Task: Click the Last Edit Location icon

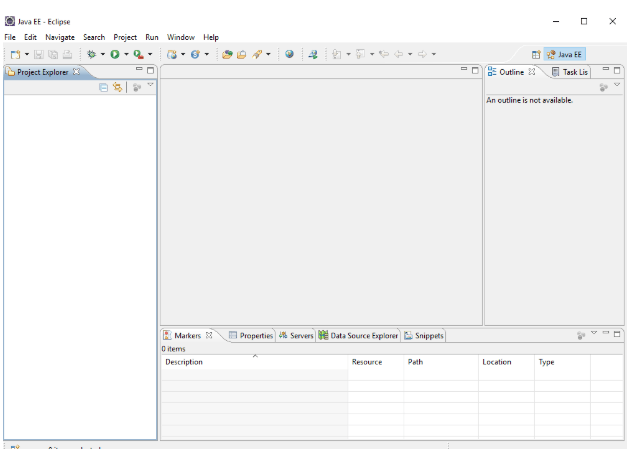Action: pyautogui.click(x=384, y=54)
